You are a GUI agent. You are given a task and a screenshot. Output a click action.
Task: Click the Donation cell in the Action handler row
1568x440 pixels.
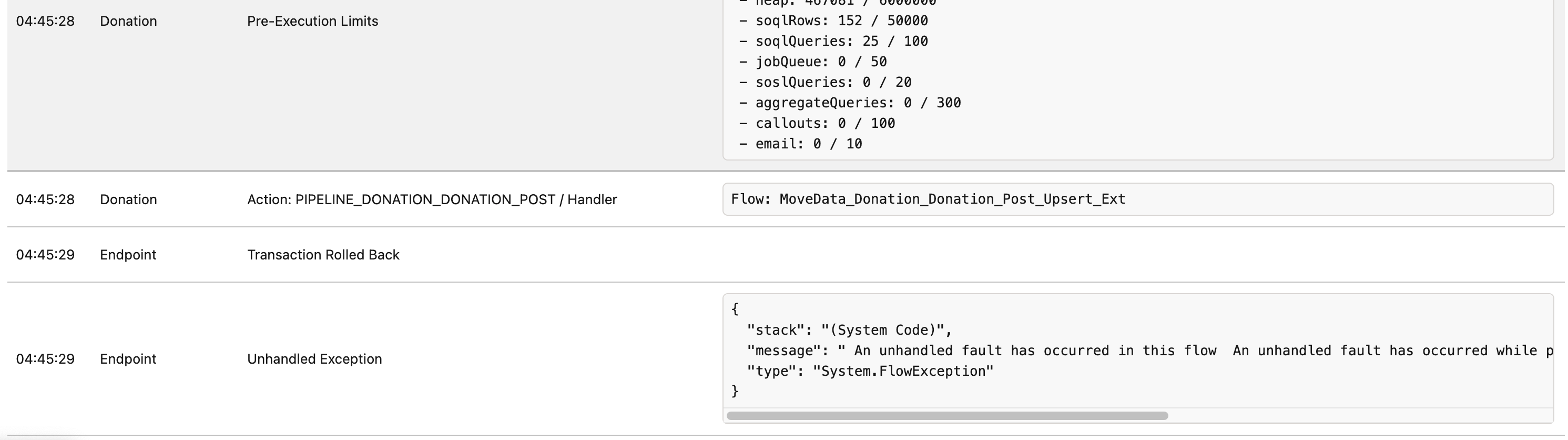pos(128,200)
